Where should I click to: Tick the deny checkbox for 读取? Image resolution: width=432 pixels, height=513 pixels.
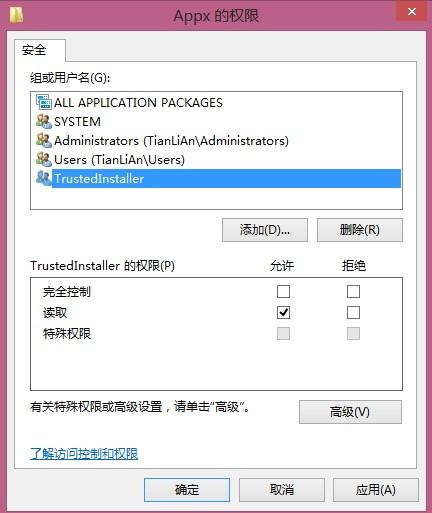353,313
